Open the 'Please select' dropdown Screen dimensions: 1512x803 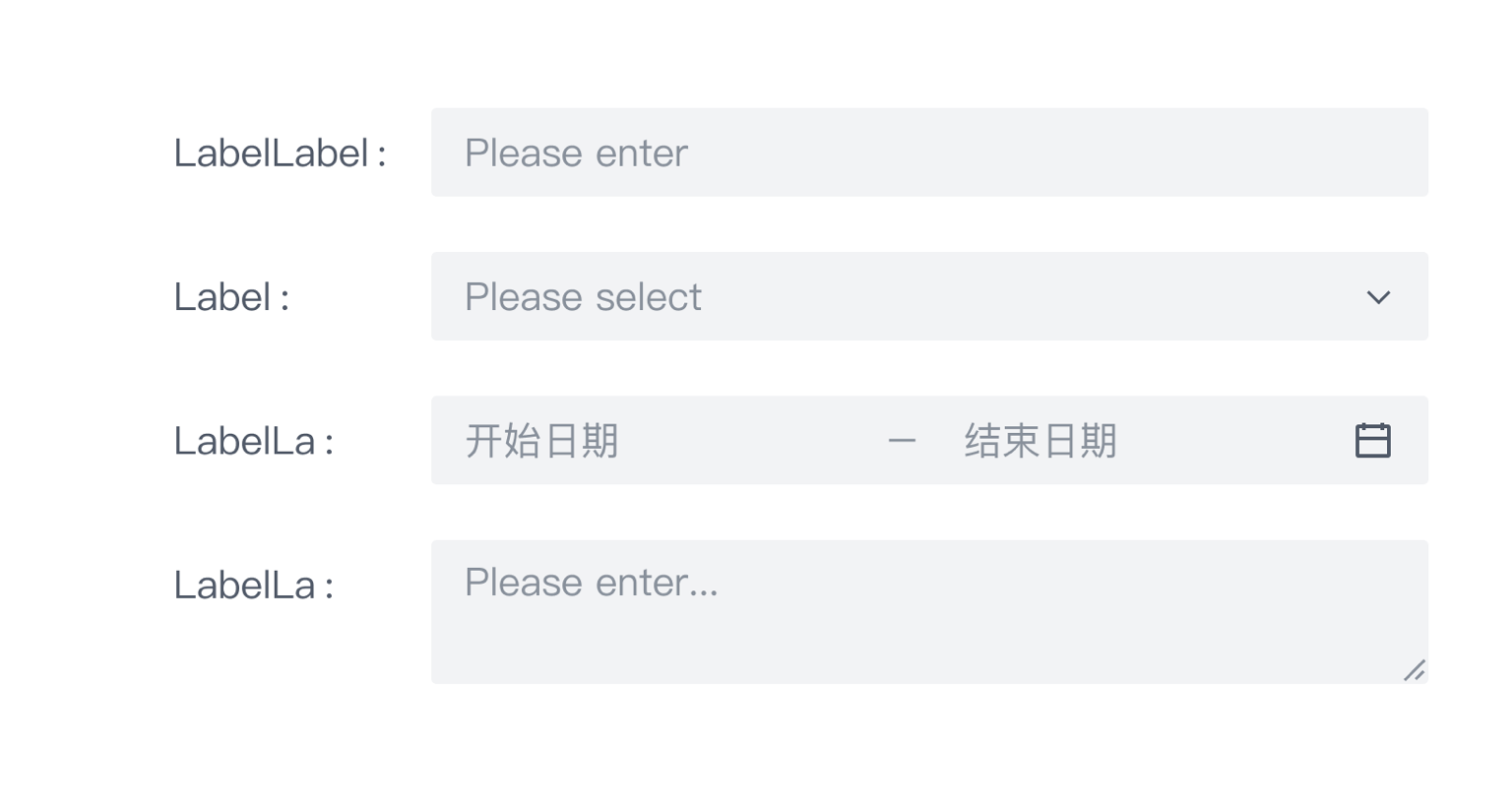927,296
